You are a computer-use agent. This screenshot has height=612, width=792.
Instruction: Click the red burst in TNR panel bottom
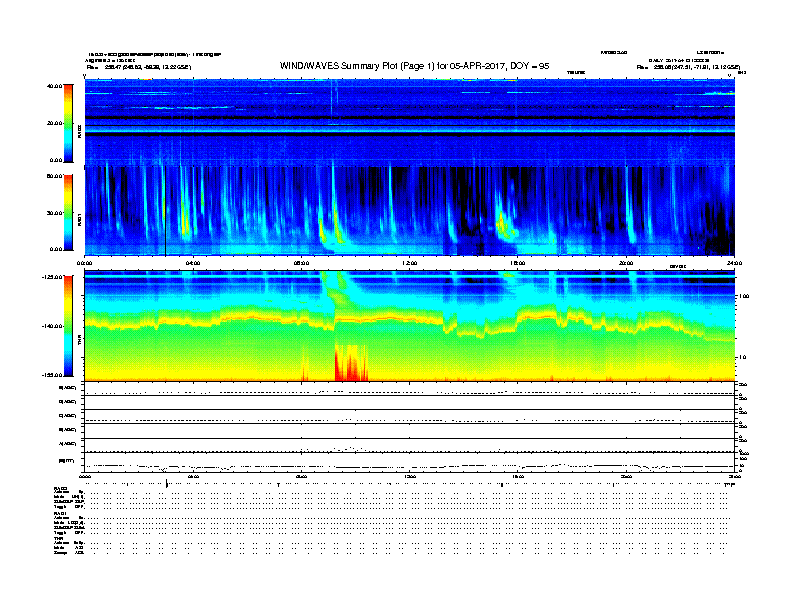(352, 363)
